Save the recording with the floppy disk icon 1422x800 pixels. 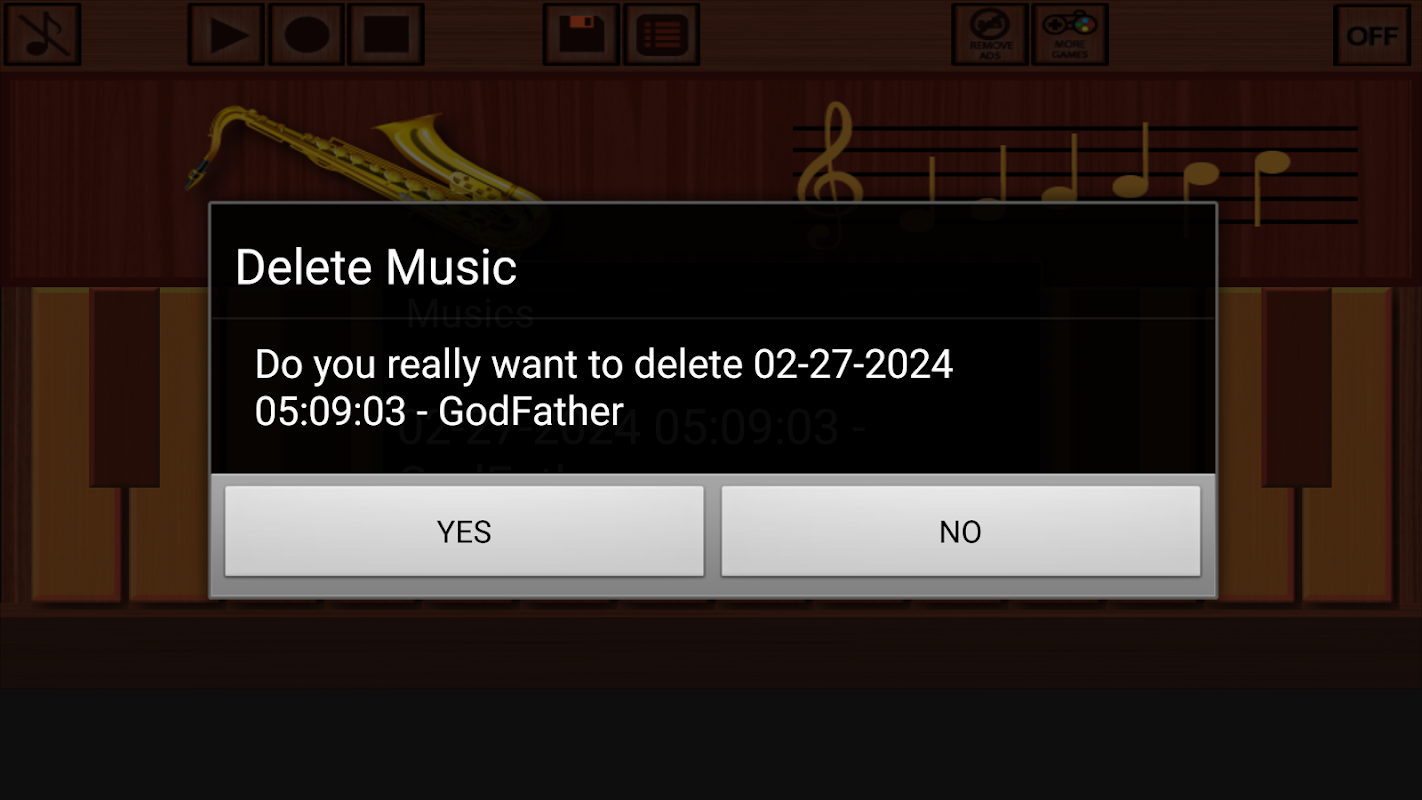(x=581, y=34)
